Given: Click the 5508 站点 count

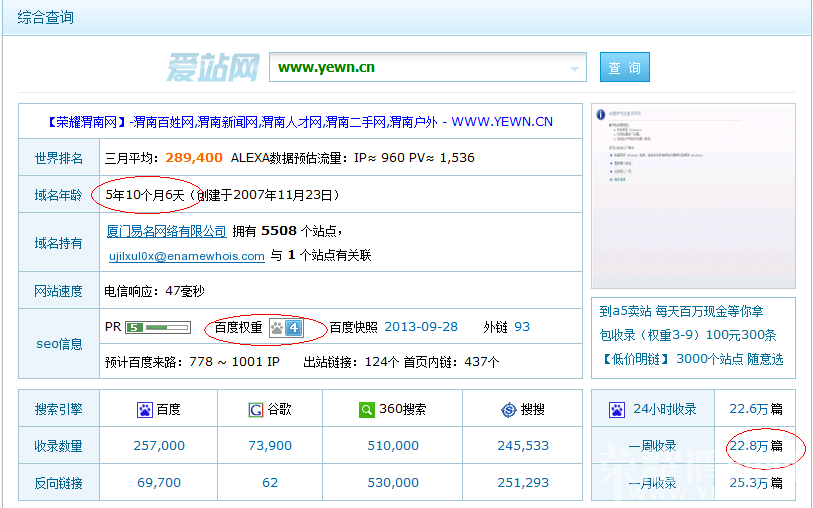Looking at the screenshot, I should [279, 231].
